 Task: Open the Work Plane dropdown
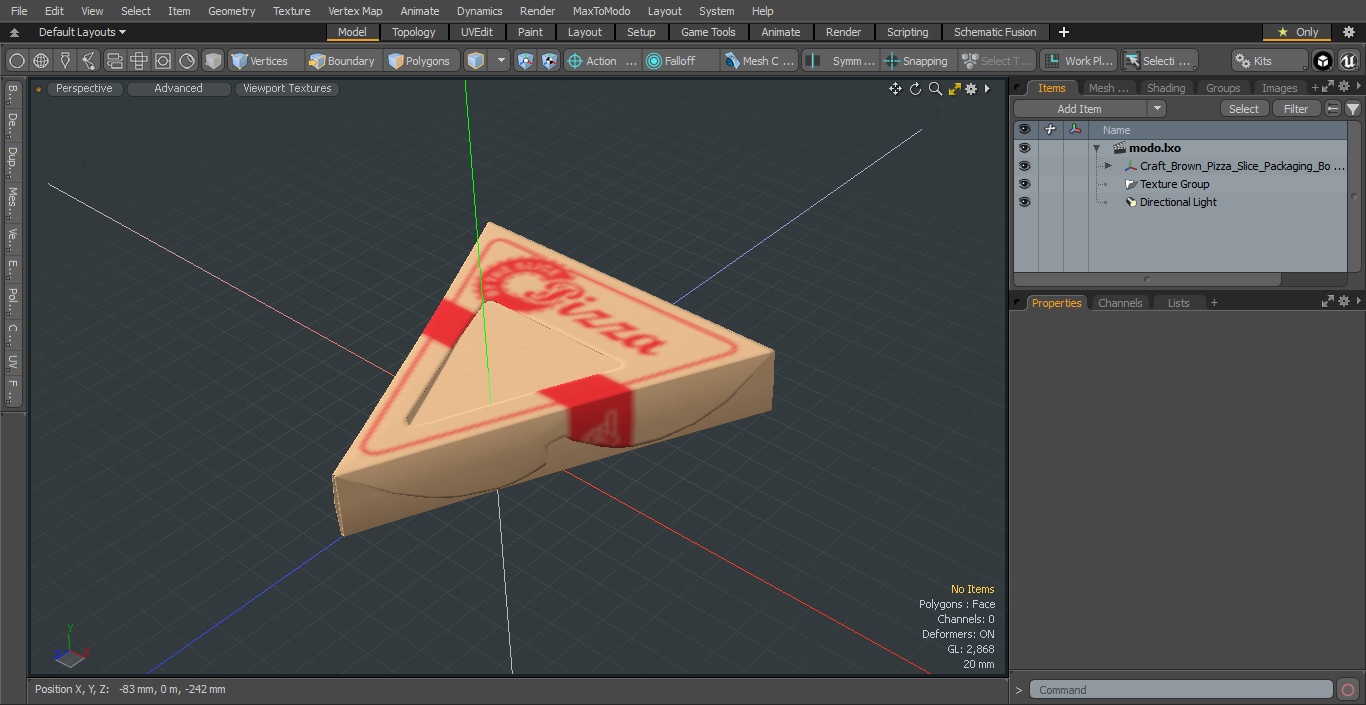(1078, 61)
